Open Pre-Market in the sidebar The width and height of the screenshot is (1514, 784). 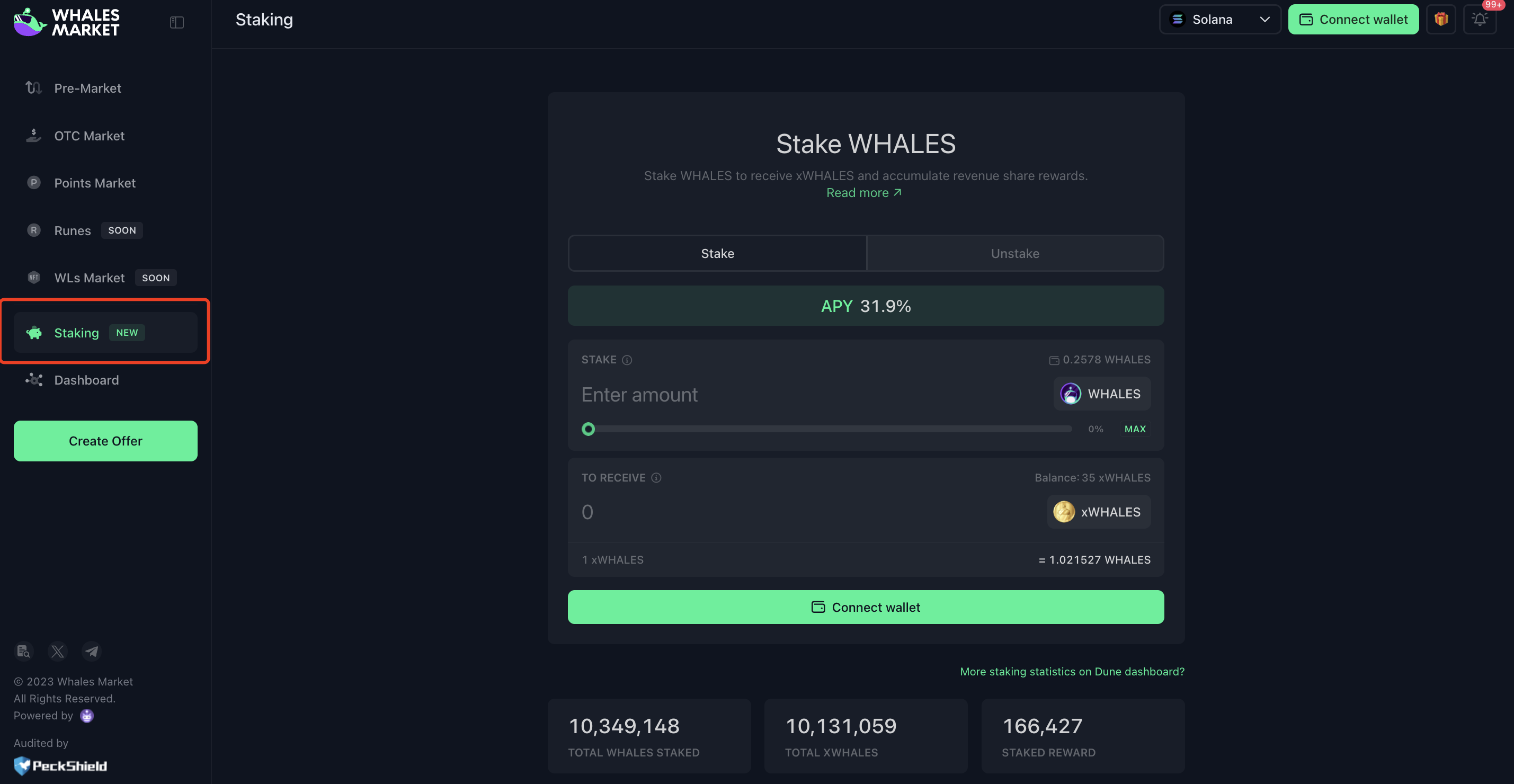[87, 88]
